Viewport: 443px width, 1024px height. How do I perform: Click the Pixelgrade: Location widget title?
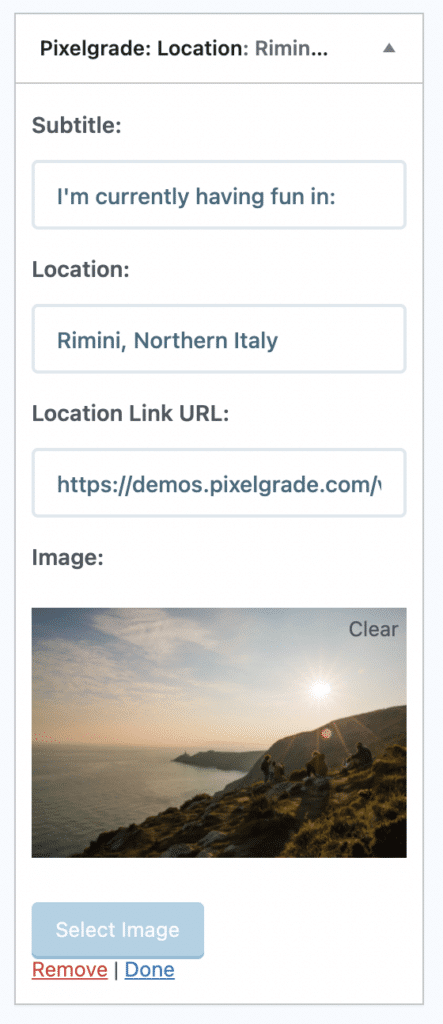pyautogui.click(x=184, y=49)
